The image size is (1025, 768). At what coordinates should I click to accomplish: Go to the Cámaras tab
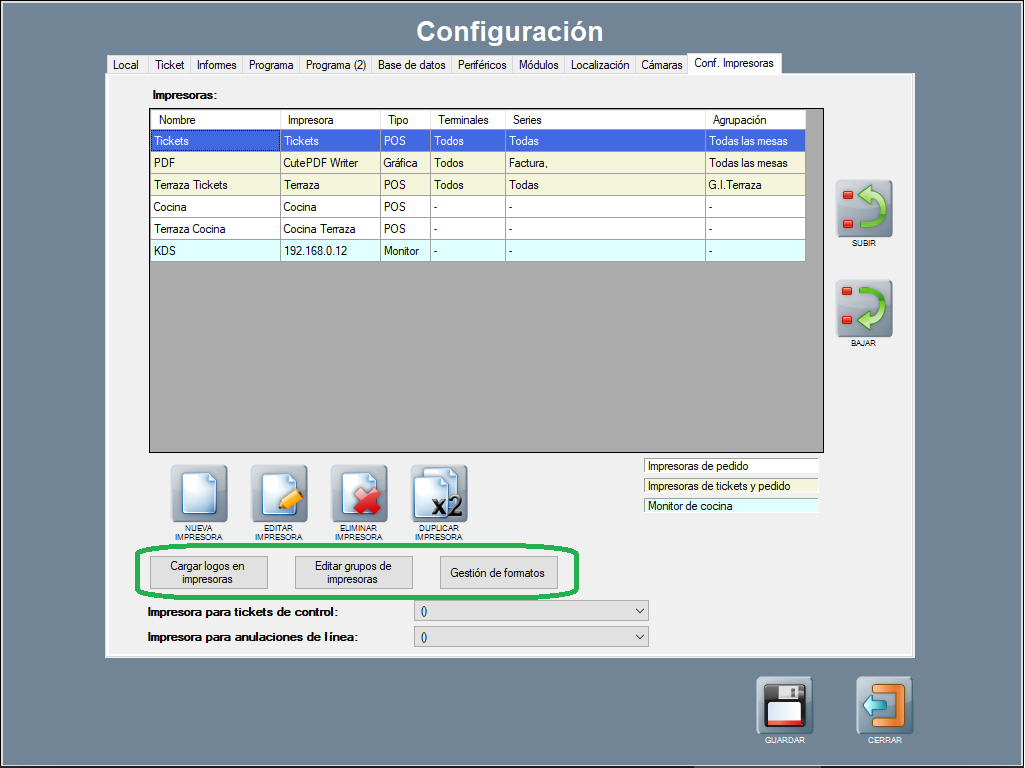662,65
